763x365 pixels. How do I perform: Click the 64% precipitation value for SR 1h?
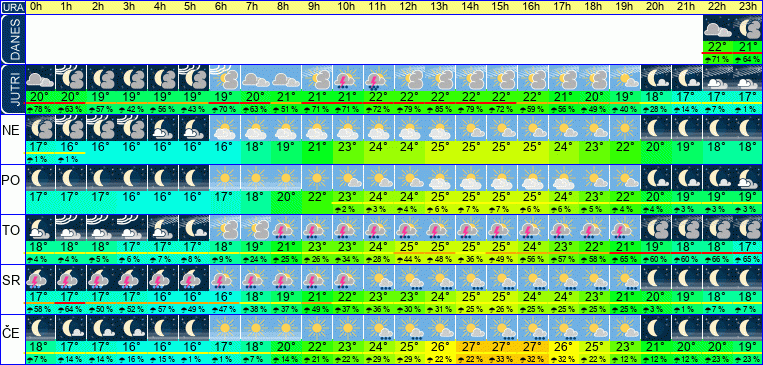[71, 309]
